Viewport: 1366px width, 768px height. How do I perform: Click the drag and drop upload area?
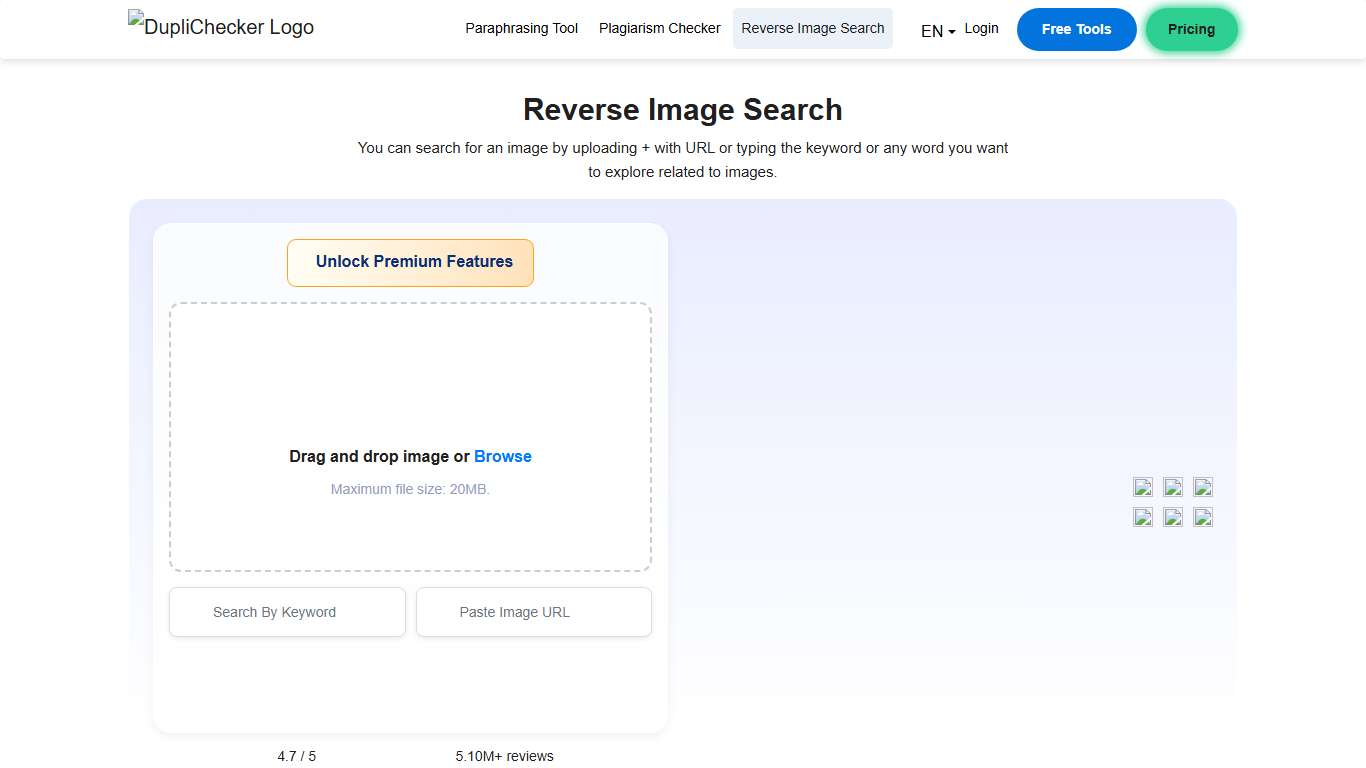pos(410,400)
